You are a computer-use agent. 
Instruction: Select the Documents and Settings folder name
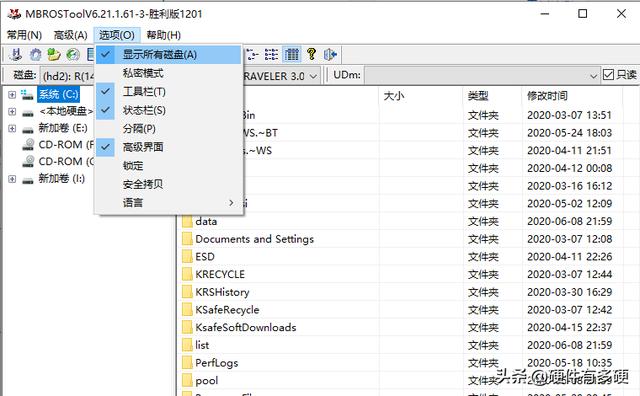pyautogui.click(x=255, y=239)
